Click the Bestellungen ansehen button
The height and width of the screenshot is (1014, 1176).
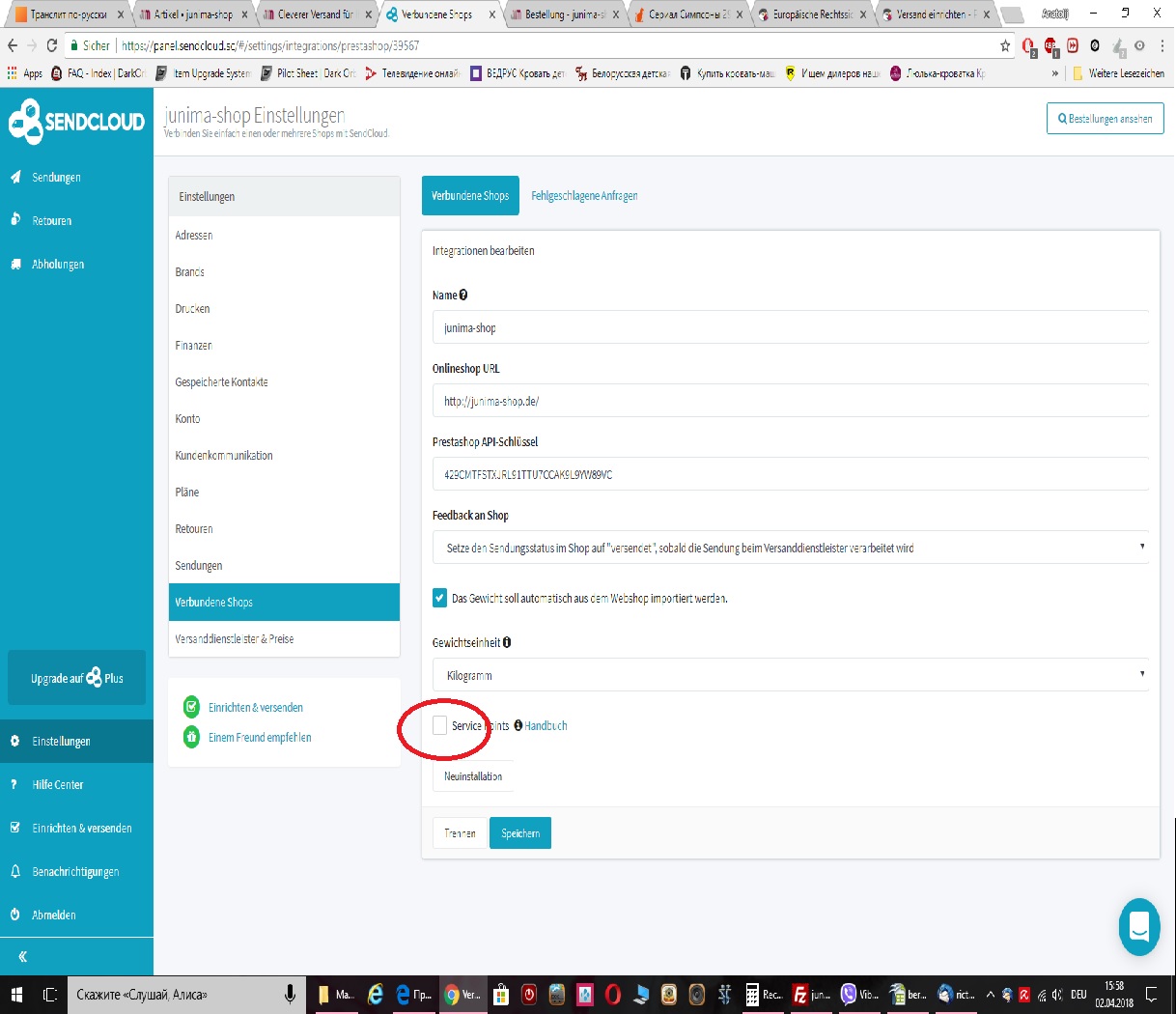[1106, 119]
